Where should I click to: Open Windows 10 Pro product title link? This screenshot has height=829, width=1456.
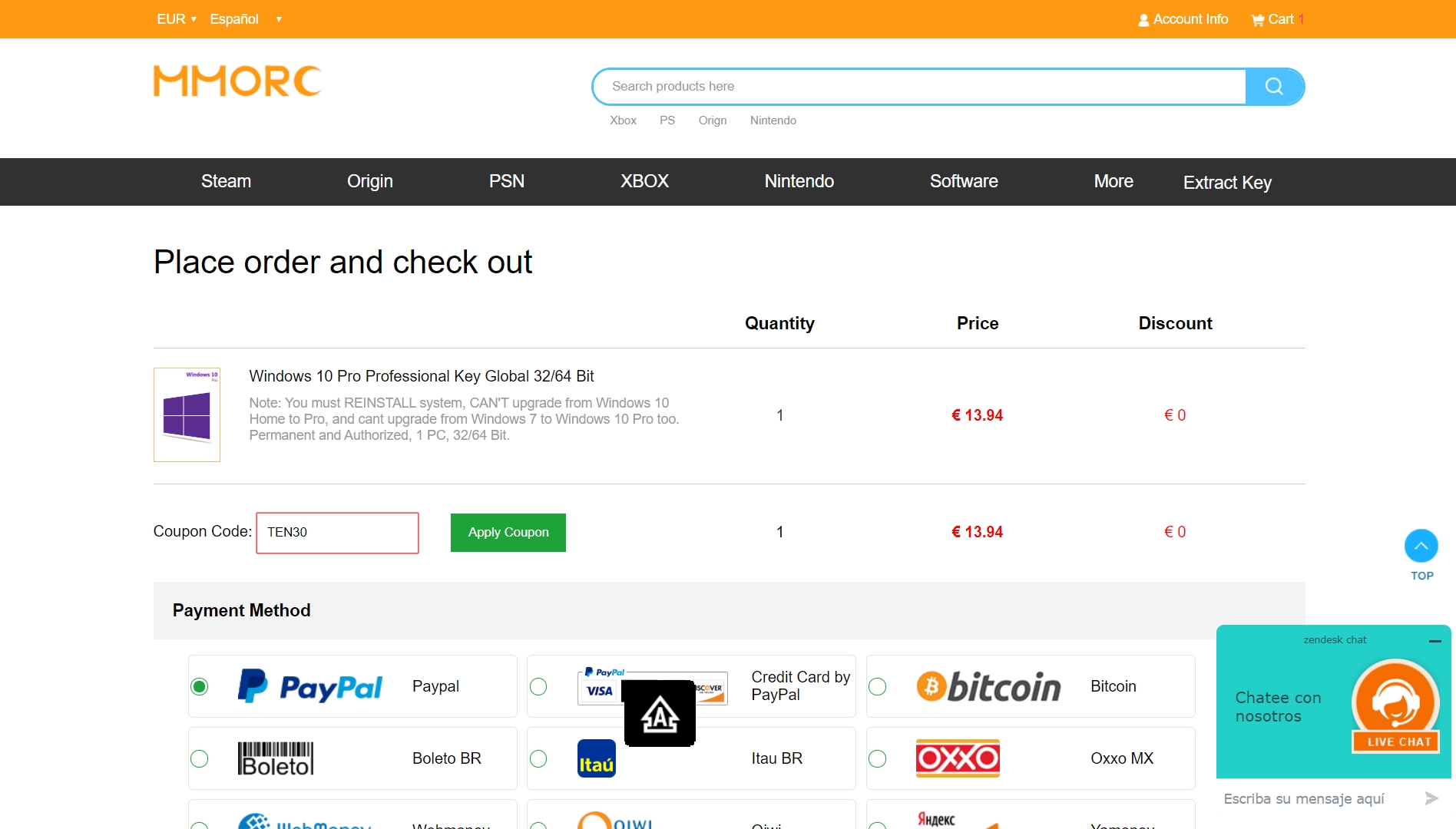click(422, 376)
